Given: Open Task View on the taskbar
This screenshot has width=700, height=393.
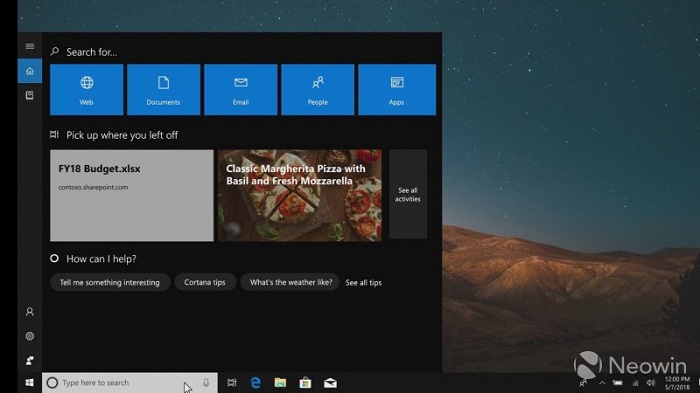Looking at the screenshot, I should (x=232, y=383).
